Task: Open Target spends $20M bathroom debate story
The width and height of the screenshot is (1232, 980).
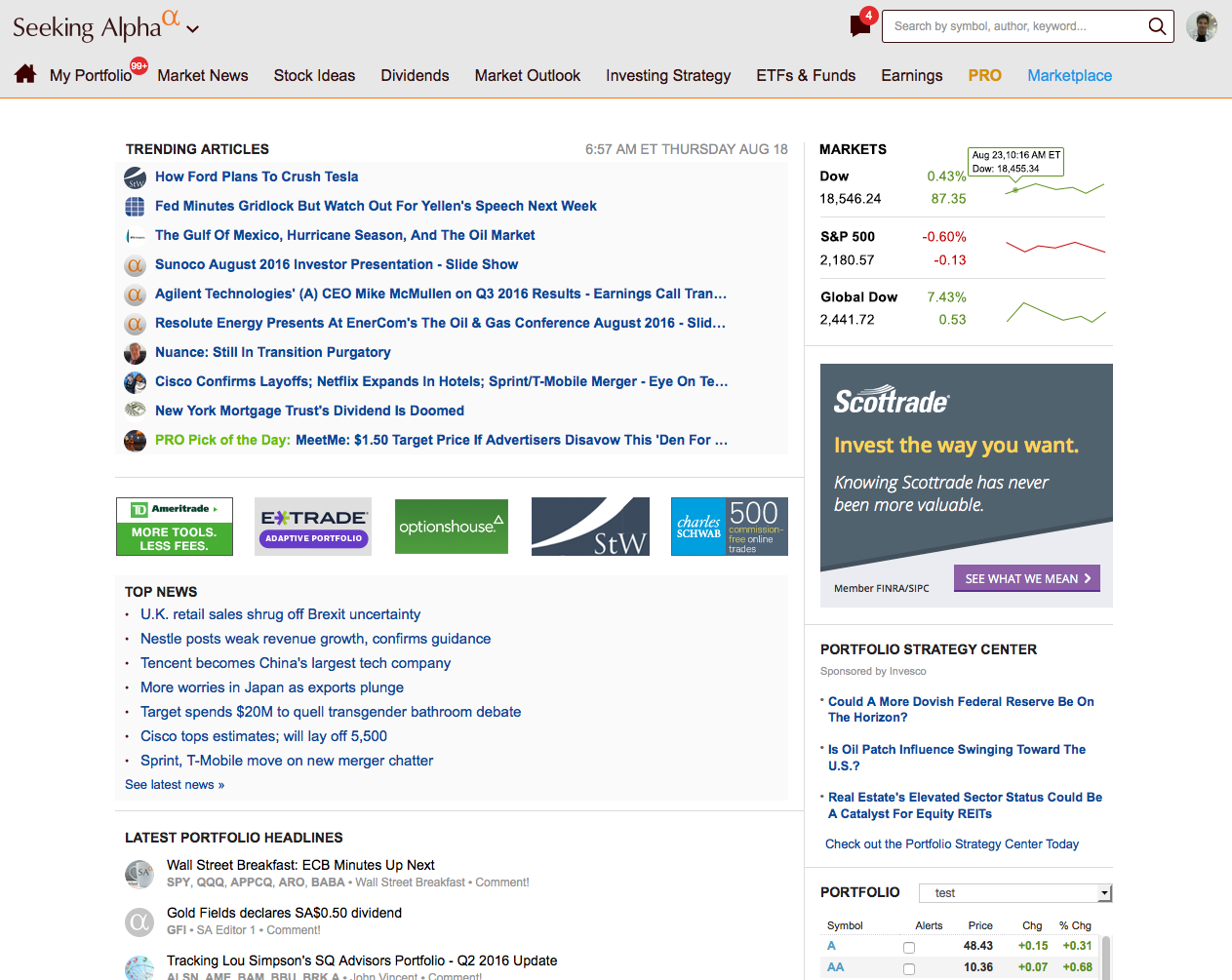Action: (331, 712)
